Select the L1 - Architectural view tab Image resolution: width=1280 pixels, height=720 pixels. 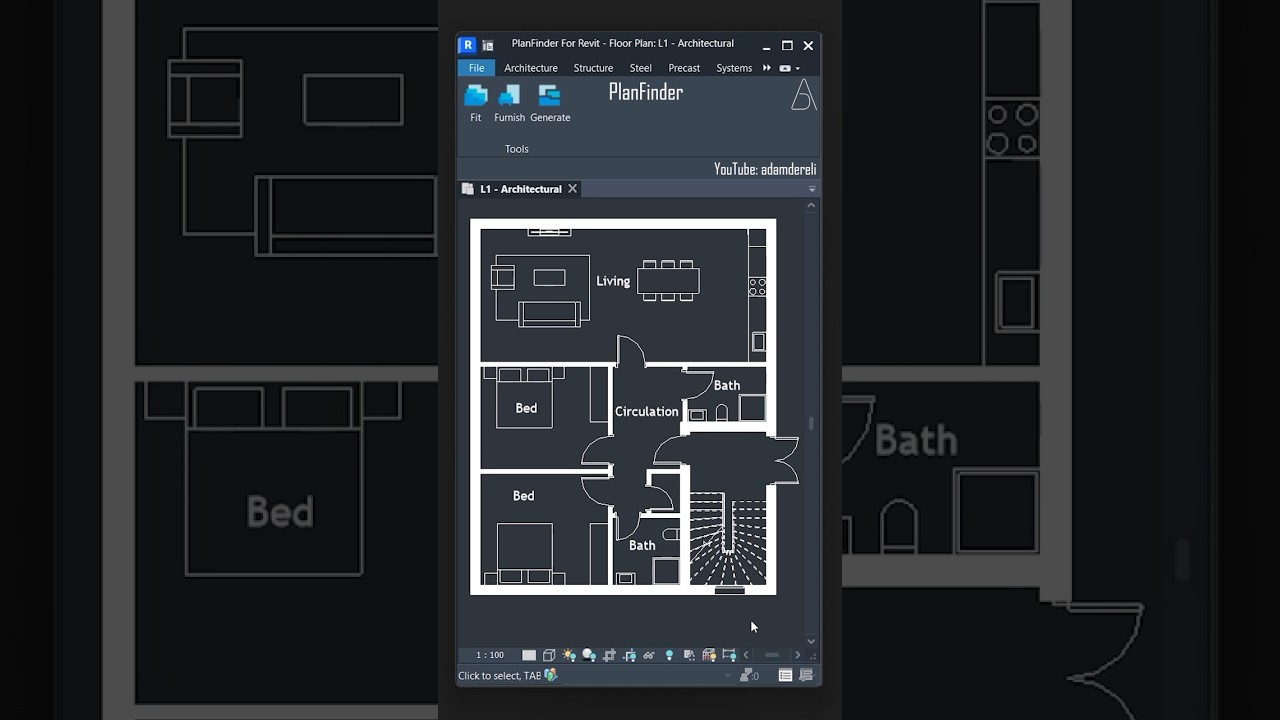tap(520, 189)
